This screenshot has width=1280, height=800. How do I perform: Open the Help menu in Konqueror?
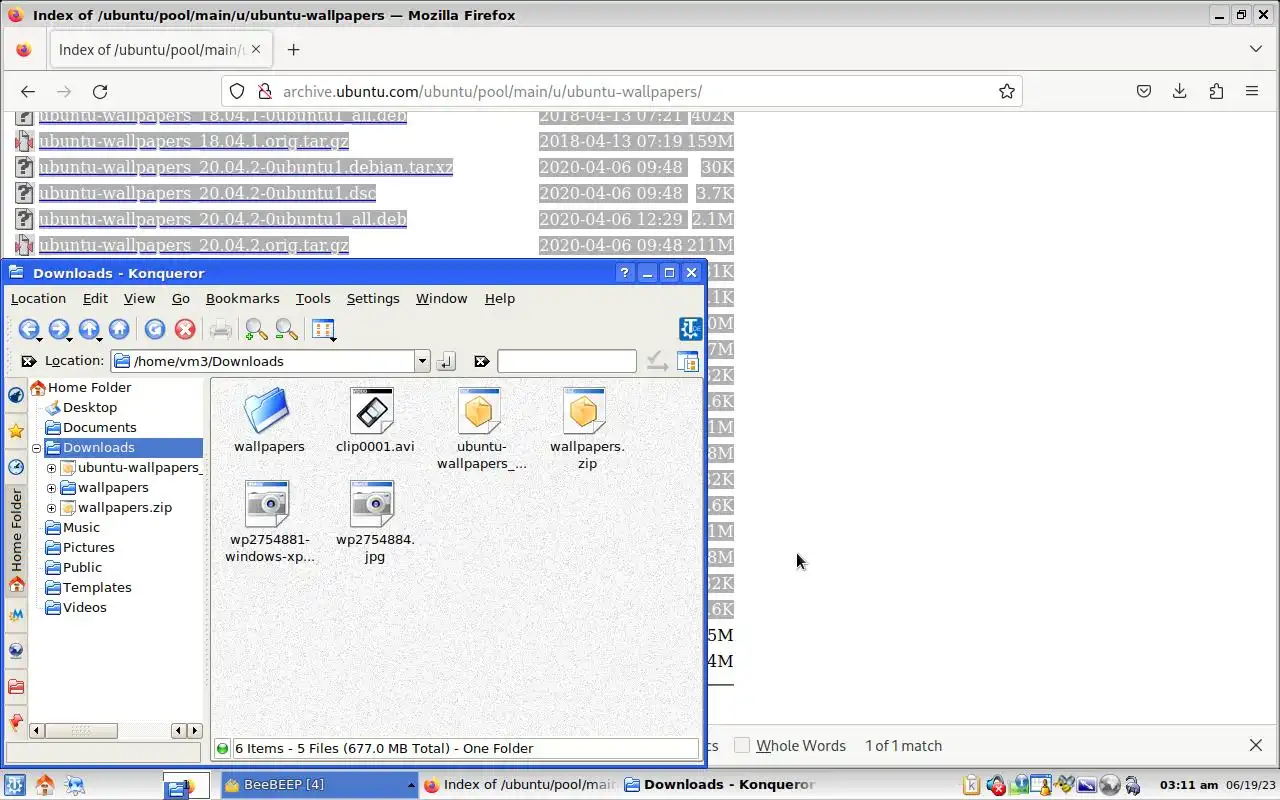(x=499, y=298)
